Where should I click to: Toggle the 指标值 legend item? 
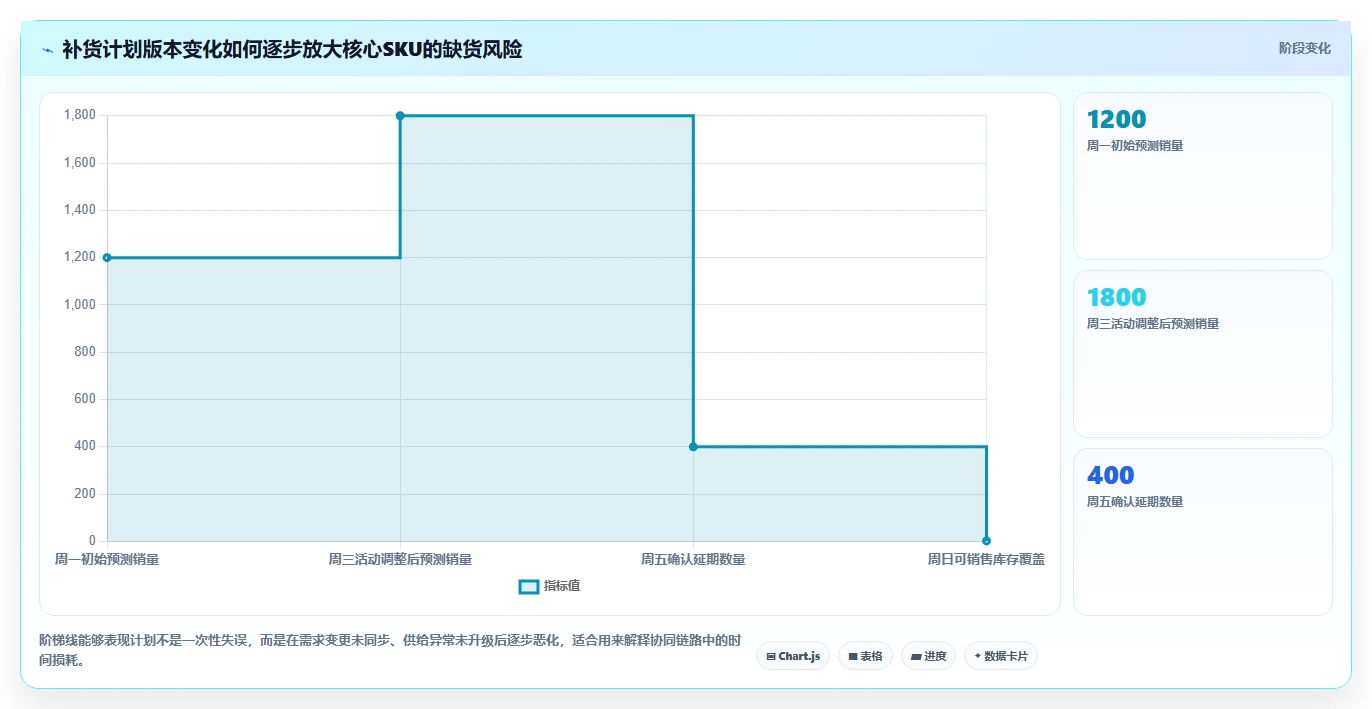[x=549, y=586]
